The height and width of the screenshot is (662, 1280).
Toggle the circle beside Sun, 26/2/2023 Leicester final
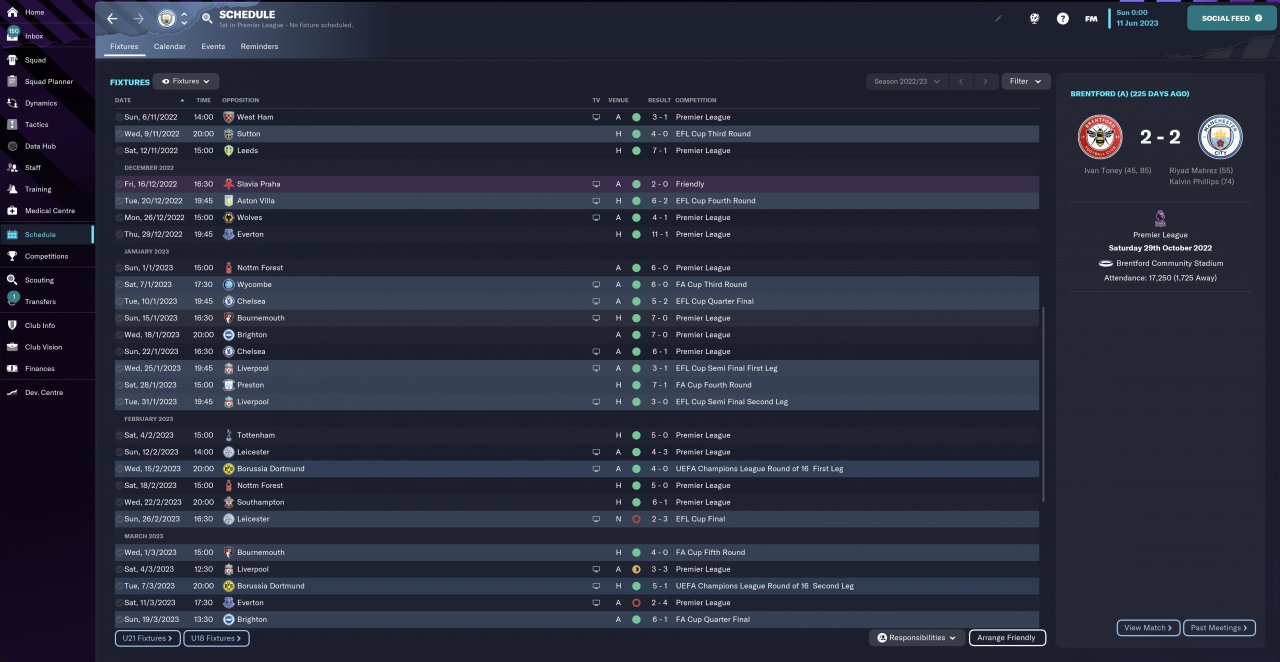pos(119,519)
